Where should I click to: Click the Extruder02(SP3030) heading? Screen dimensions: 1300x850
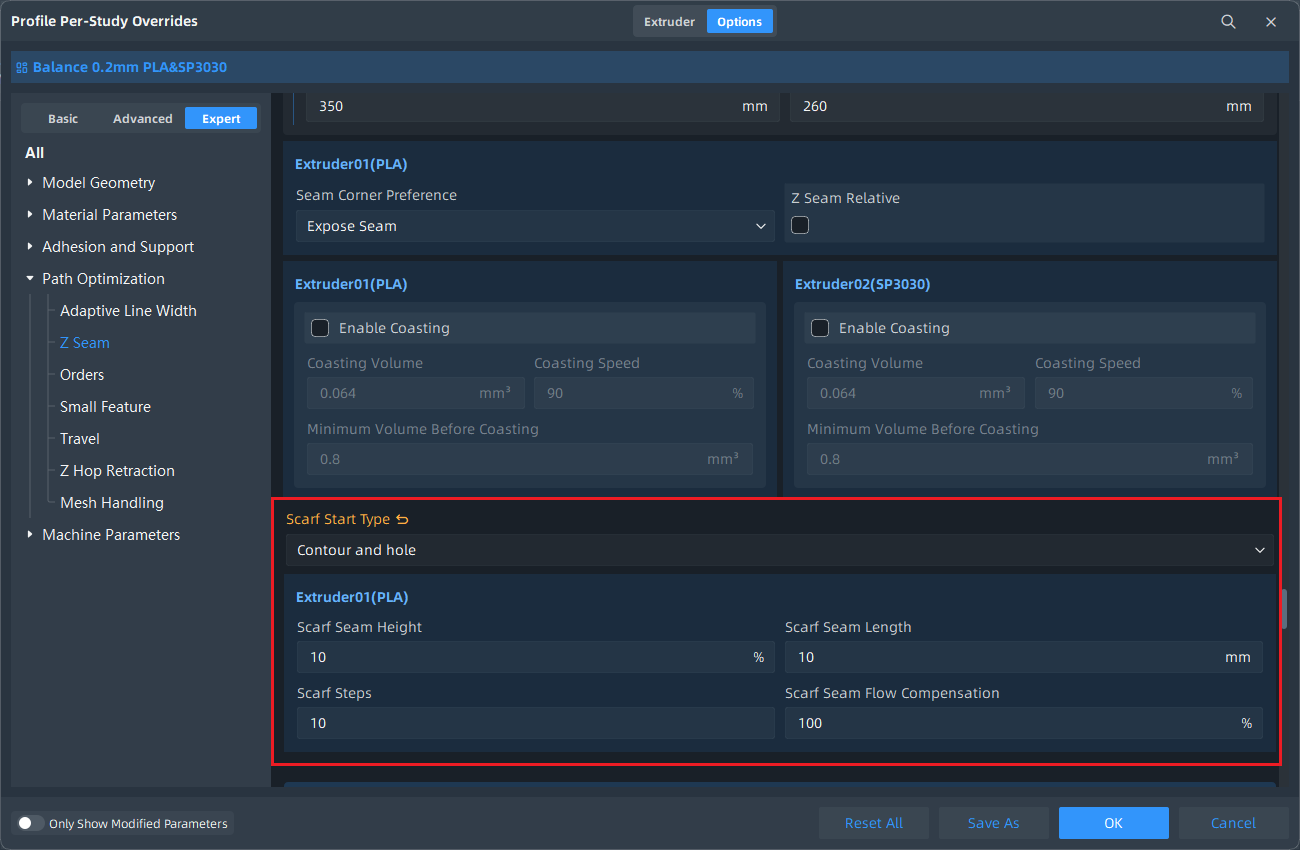862,284
